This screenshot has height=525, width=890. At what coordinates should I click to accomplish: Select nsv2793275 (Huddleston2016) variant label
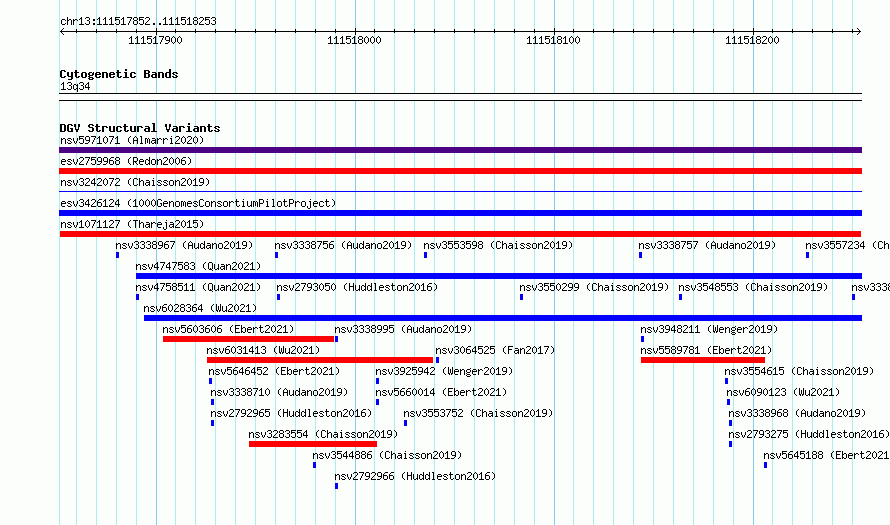[809, 434]
